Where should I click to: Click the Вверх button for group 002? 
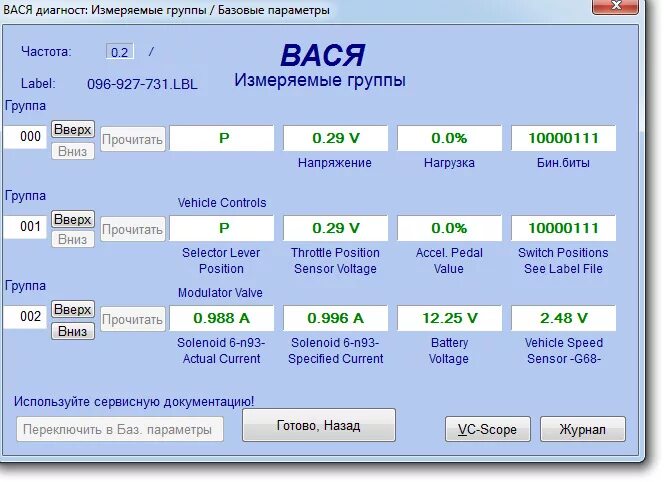pos(73,310)
